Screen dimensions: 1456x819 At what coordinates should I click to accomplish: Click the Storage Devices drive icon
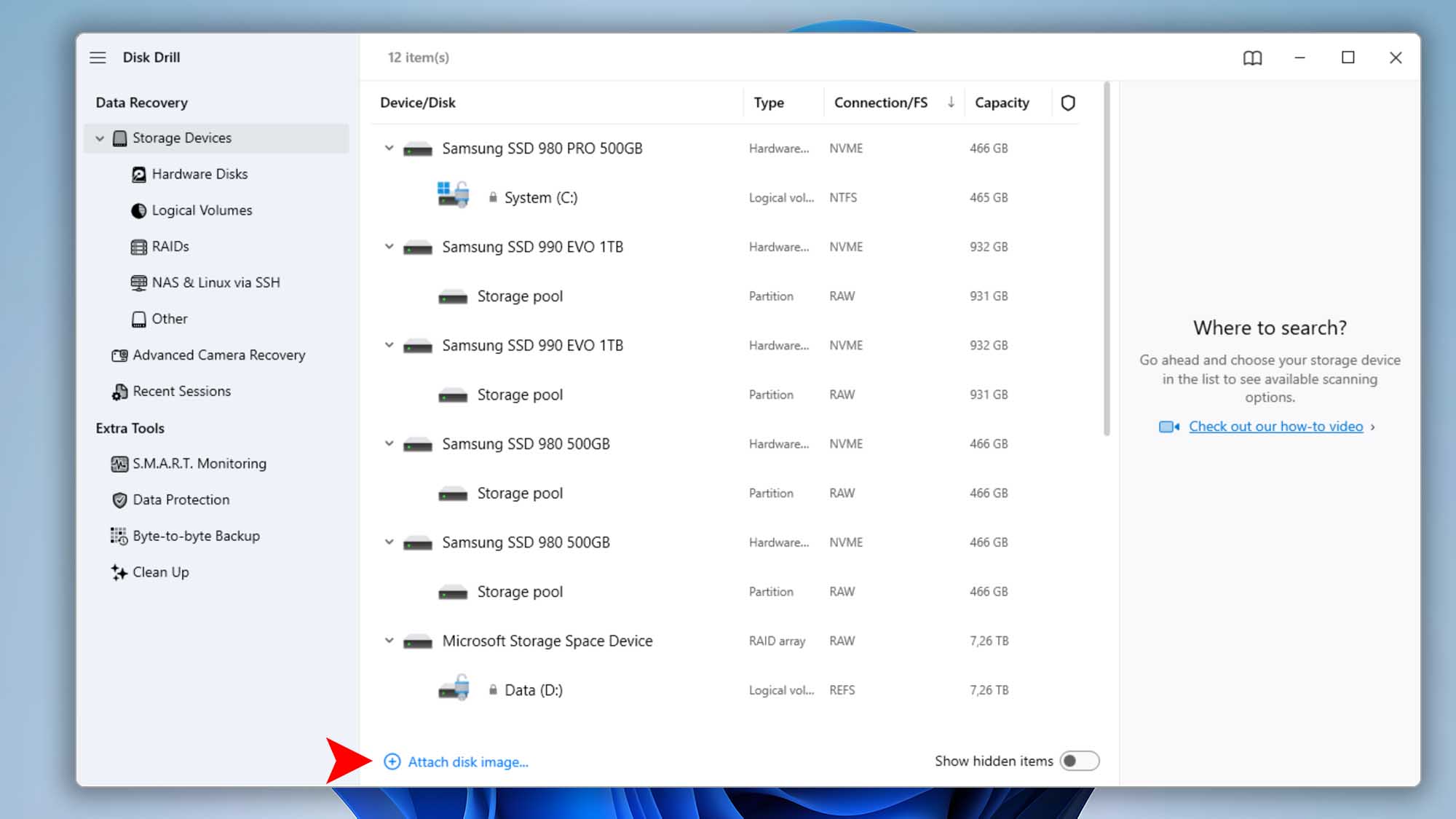tap(120, 138)
